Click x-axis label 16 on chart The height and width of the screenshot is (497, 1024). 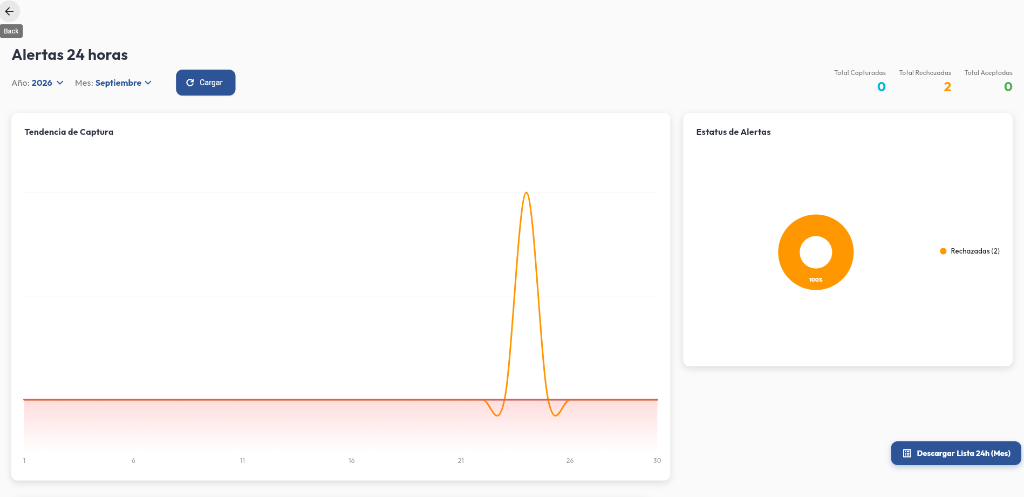351,461
